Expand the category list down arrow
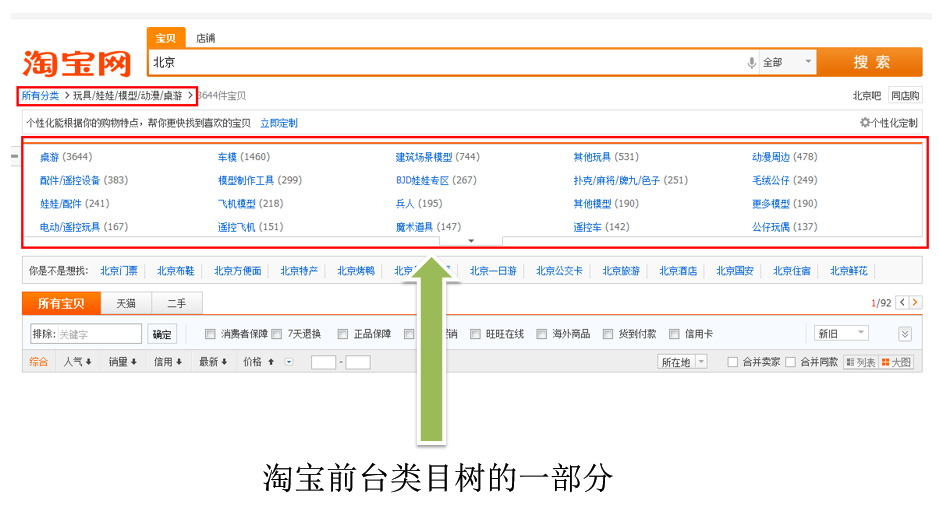 pos(471,241)
